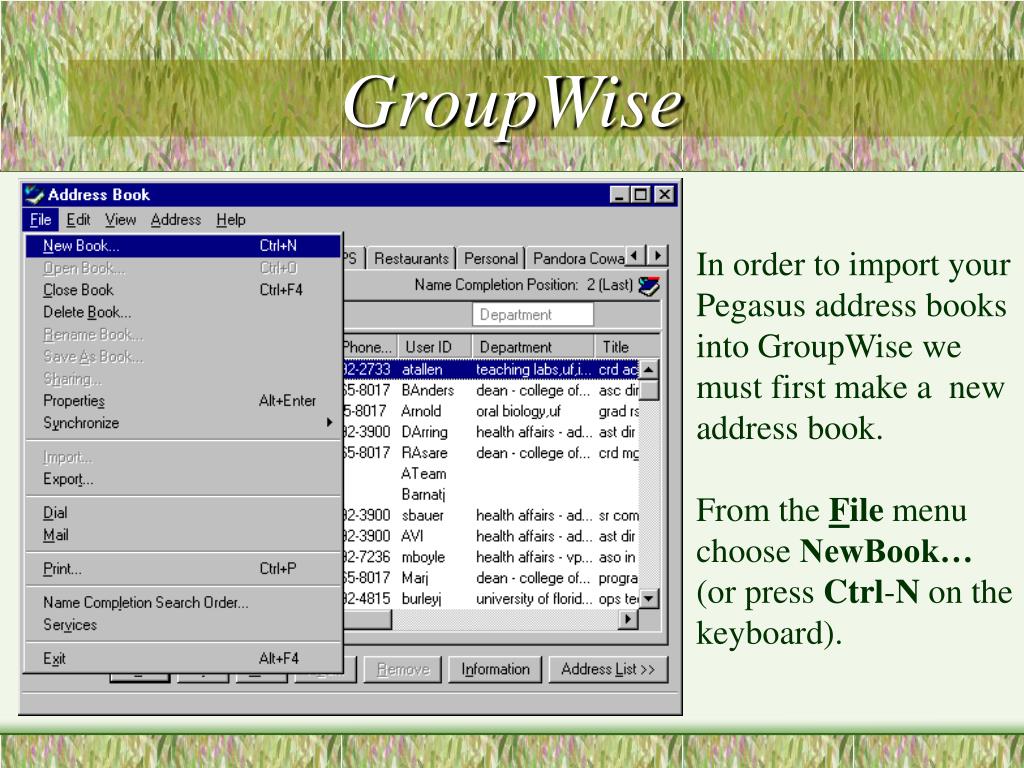
Task: Click the horizontal scrollbar right arrow
Action: point(628,618)
